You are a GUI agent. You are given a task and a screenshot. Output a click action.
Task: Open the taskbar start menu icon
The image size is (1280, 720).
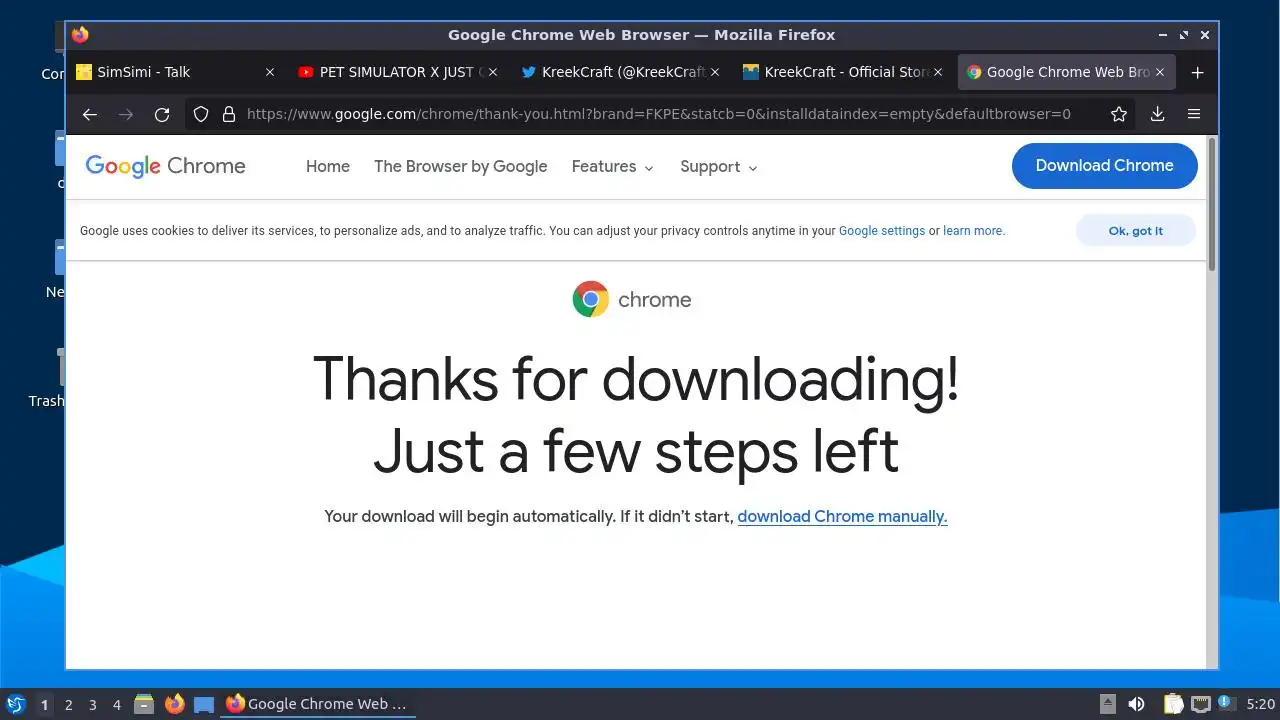pos(15,704)
